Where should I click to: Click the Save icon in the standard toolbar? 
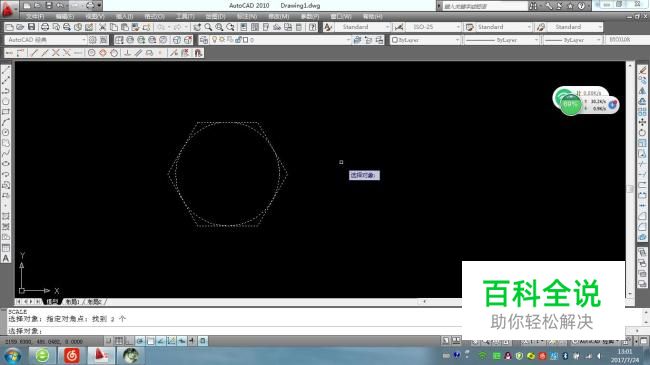click(32, 27)
